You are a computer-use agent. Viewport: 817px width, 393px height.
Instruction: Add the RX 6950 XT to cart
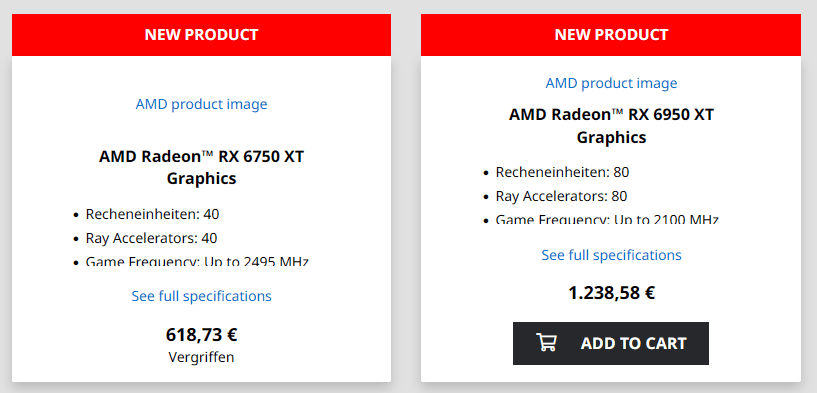tap(611, 343)
